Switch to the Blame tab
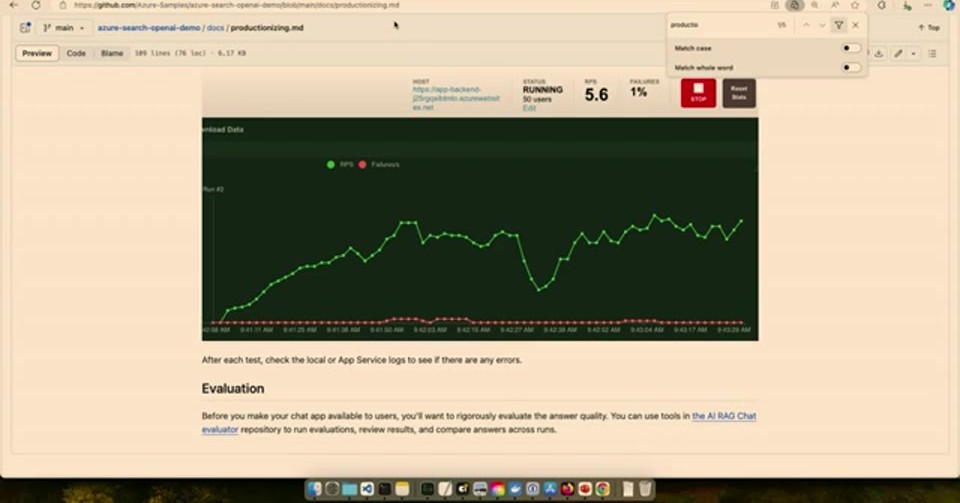 (112, 53)
